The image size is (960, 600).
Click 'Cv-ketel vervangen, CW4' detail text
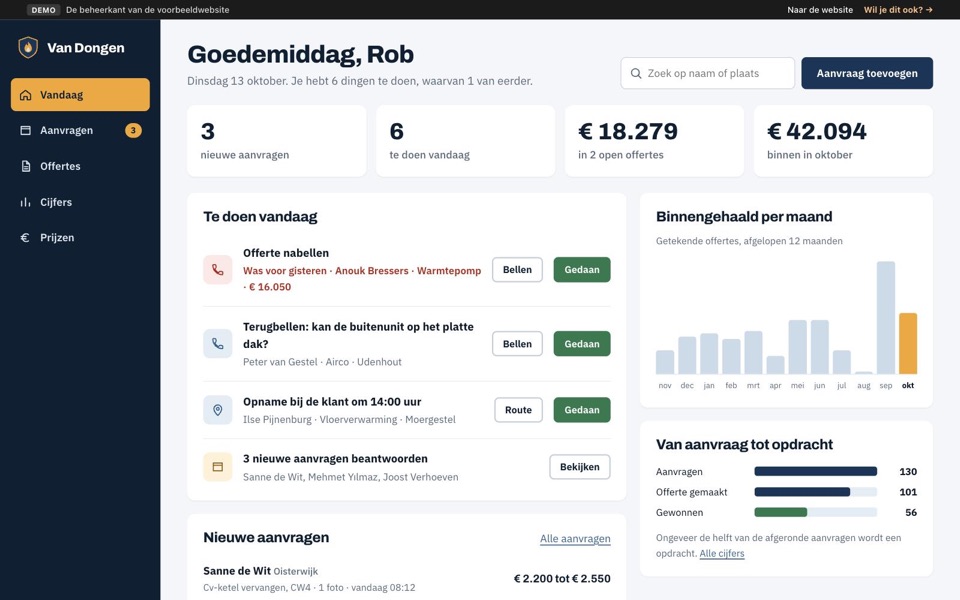coord(257,588)
